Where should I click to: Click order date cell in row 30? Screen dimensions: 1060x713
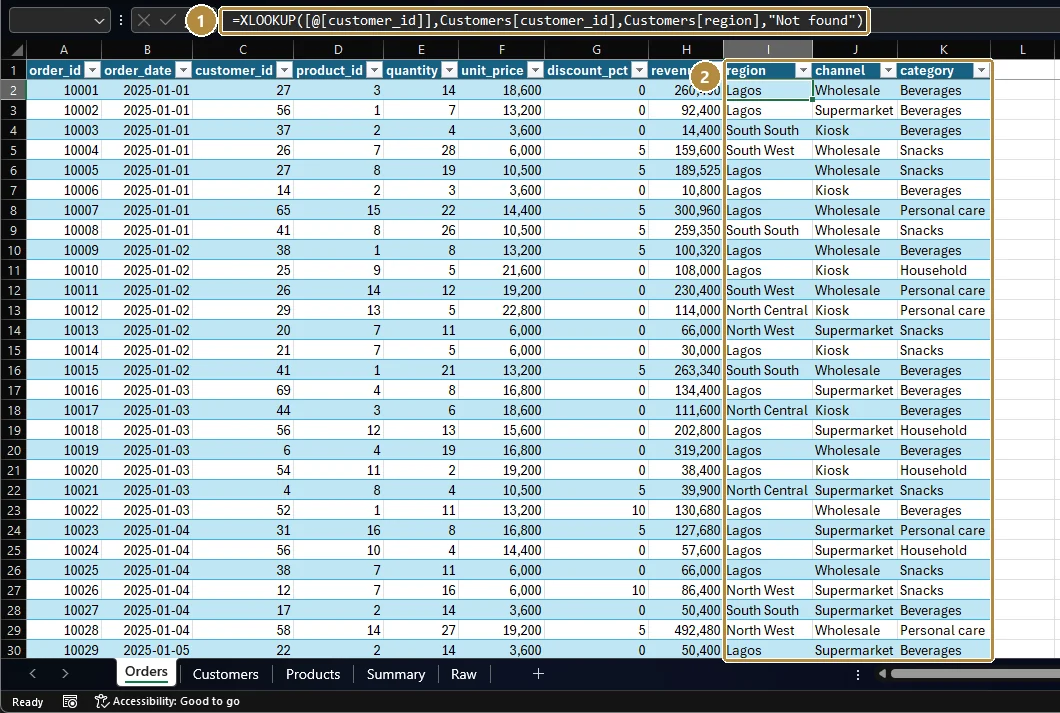[147, 650]
